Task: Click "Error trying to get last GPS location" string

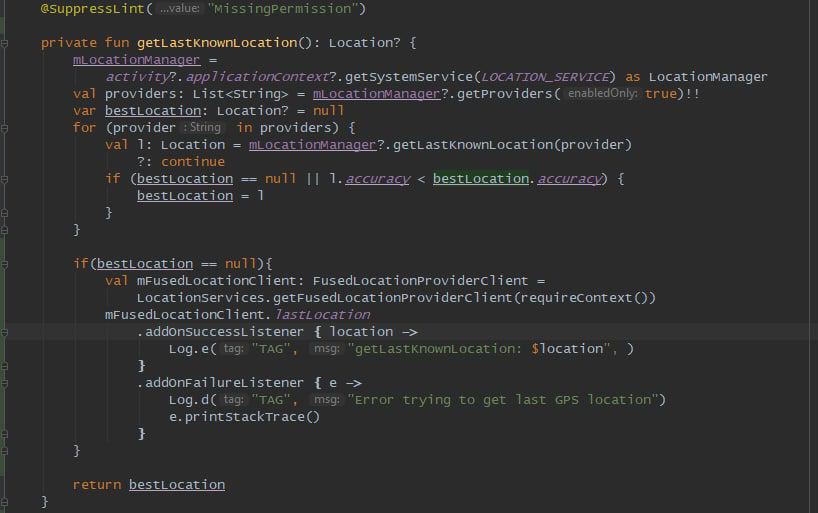Action: coord(502,400)
